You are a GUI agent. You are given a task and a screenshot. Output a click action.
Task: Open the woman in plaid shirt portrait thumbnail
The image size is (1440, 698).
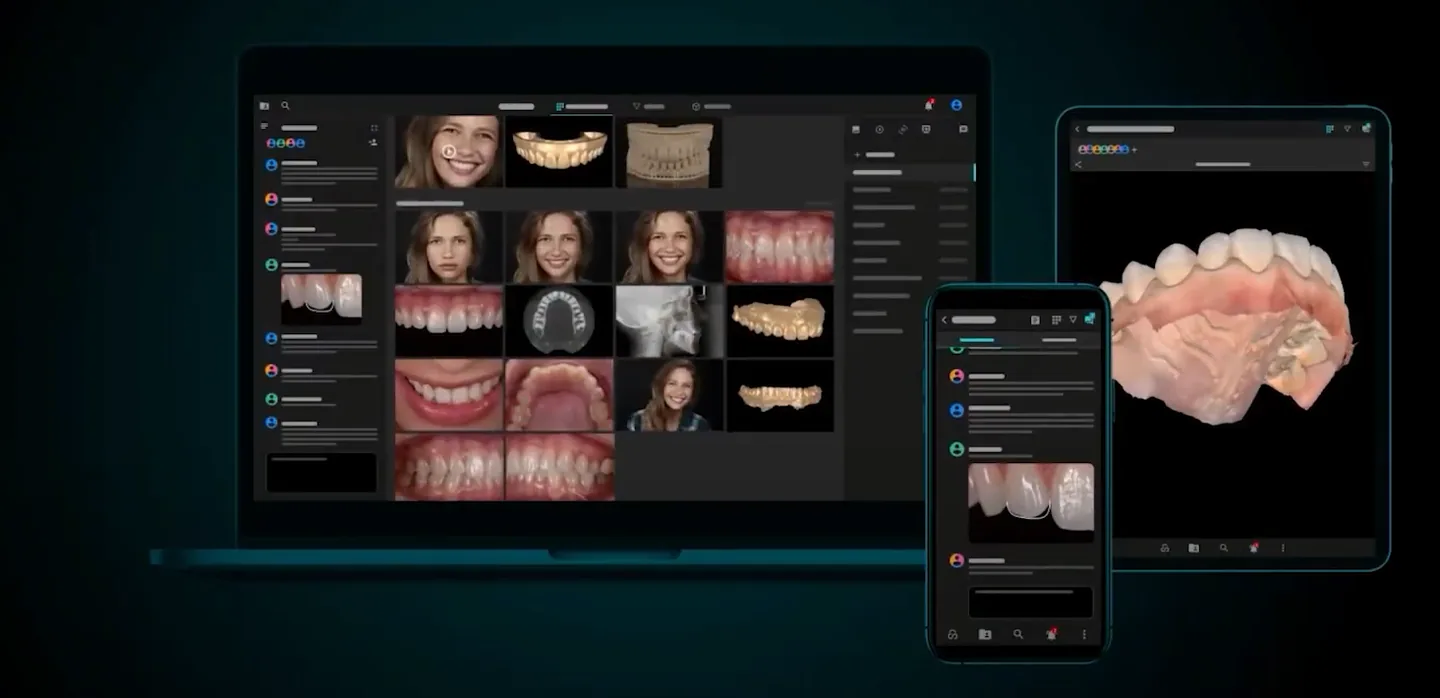[669, 395]
